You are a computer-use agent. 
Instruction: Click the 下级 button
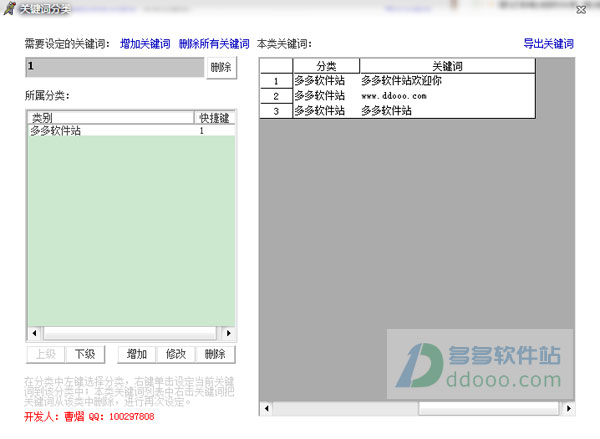85,354
